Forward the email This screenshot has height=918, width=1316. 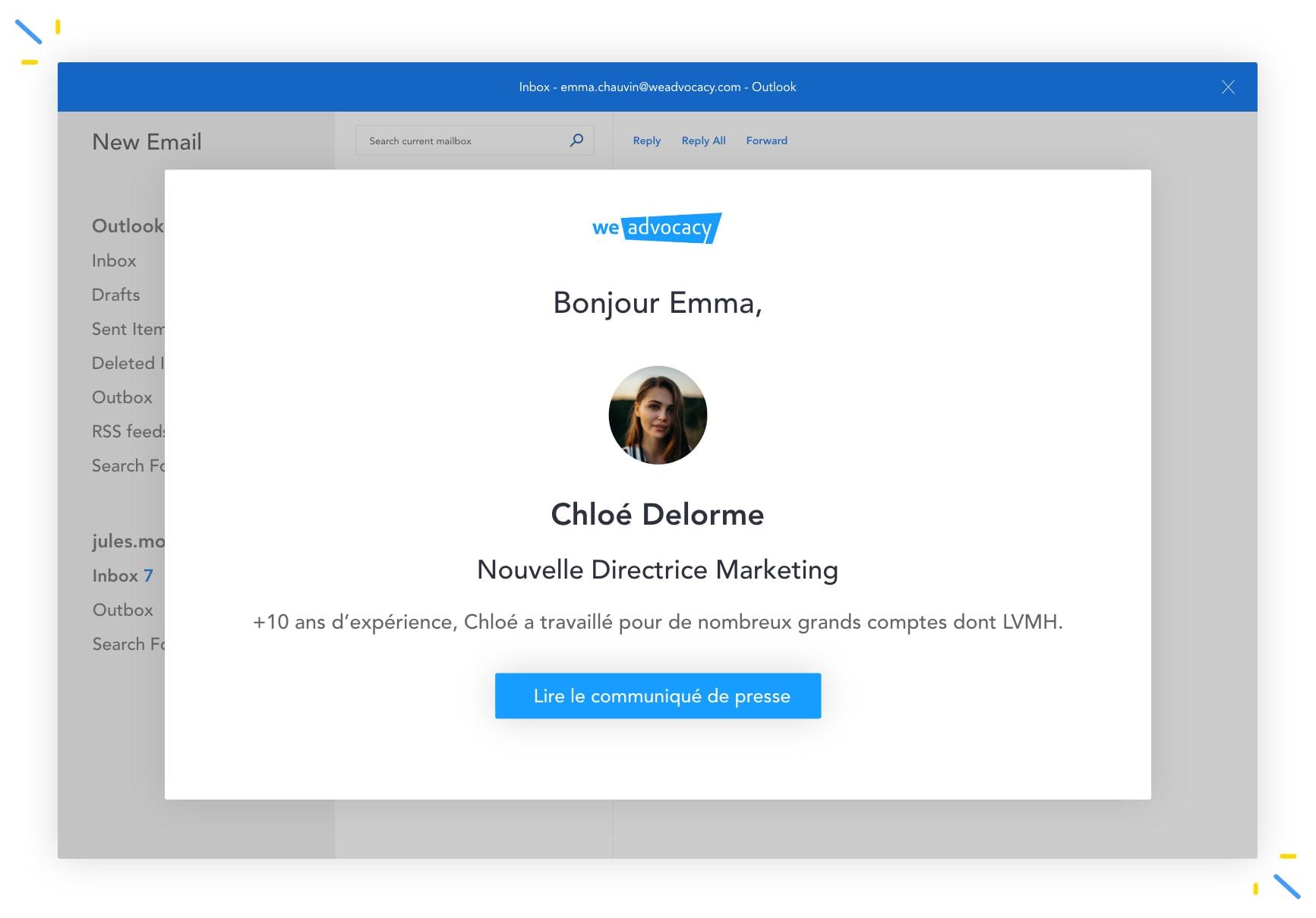pos(767,140)
